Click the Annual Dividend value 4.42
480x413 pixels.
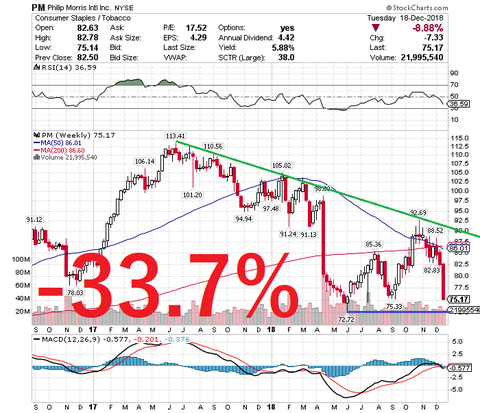pos(286,38)
